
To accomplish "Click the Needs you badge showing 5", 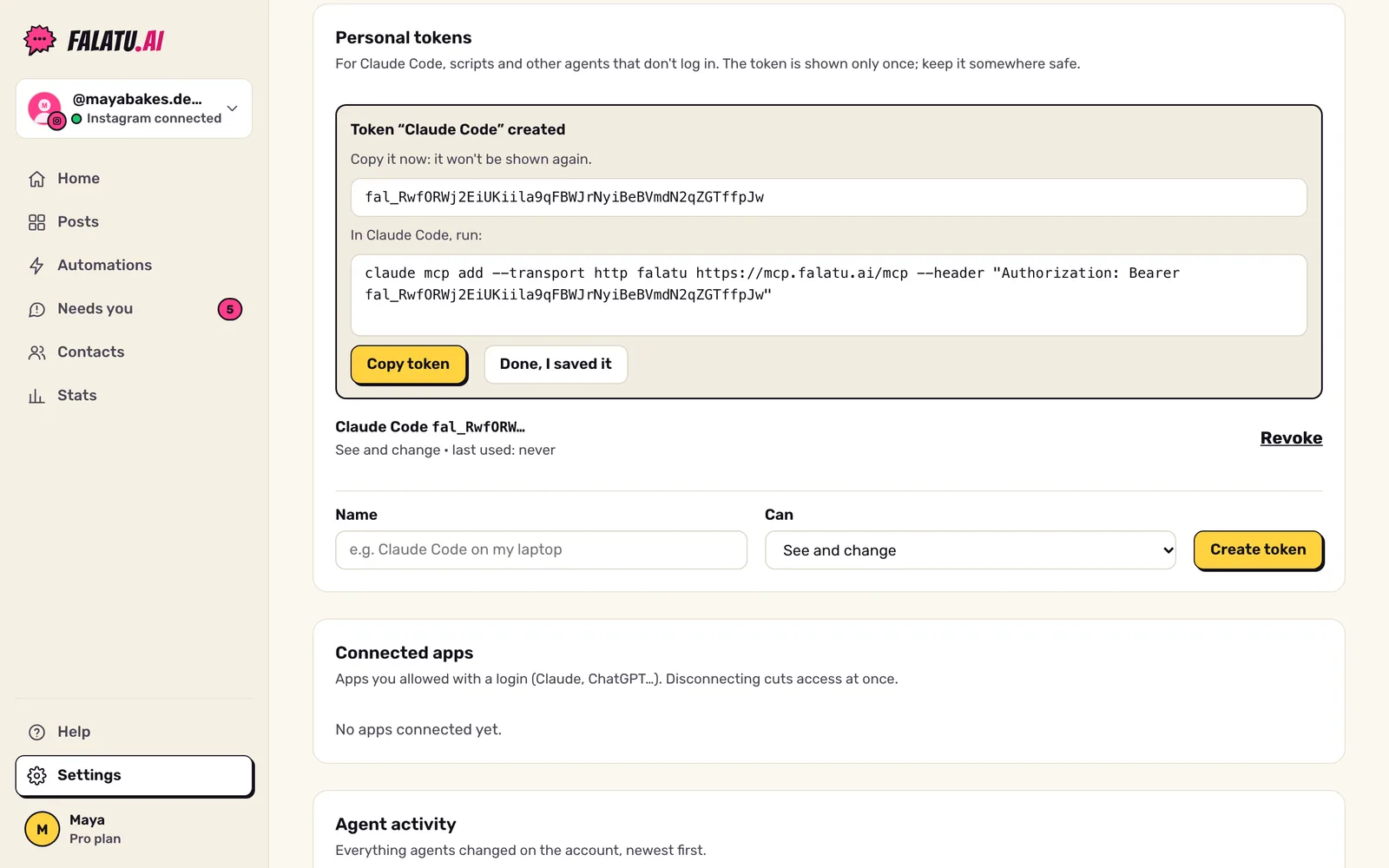I will (x=230, y=309).
